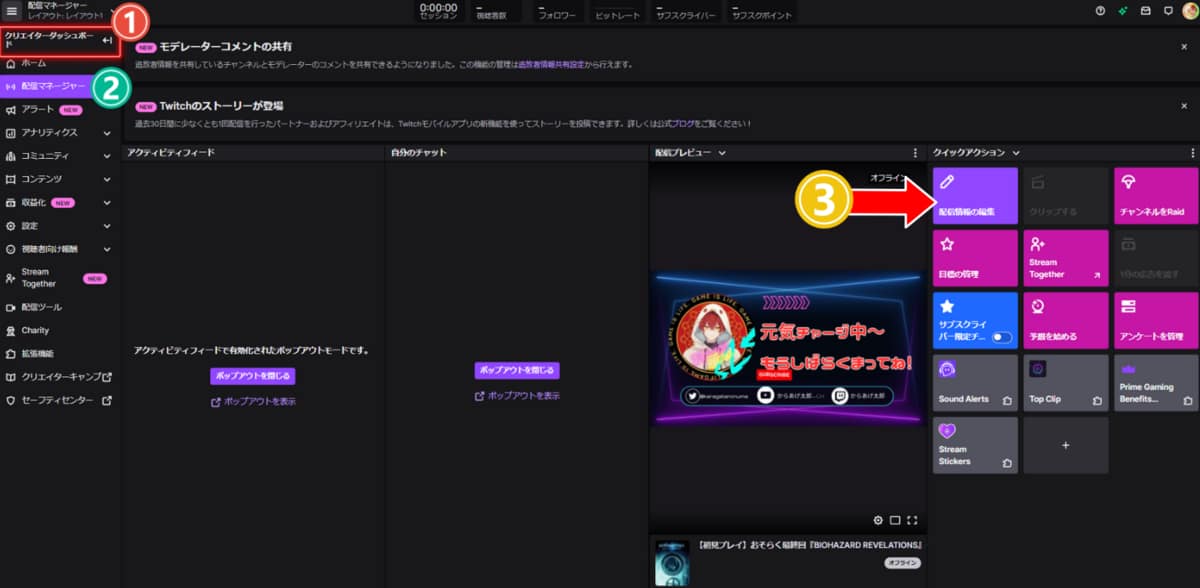
Task: Open Stream Stickers extension tile
Action: pyautogui.click(x=975, y=445)
